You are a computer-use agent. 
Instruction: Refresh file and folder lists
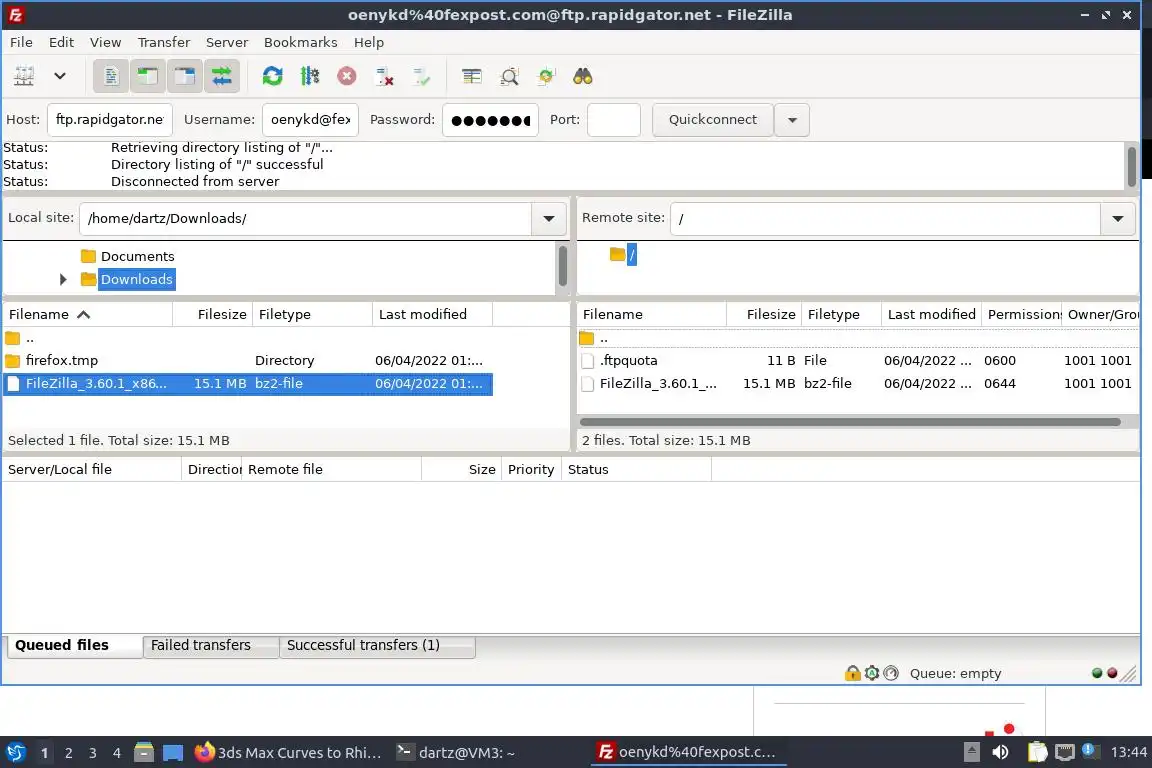tap(273, 76)
